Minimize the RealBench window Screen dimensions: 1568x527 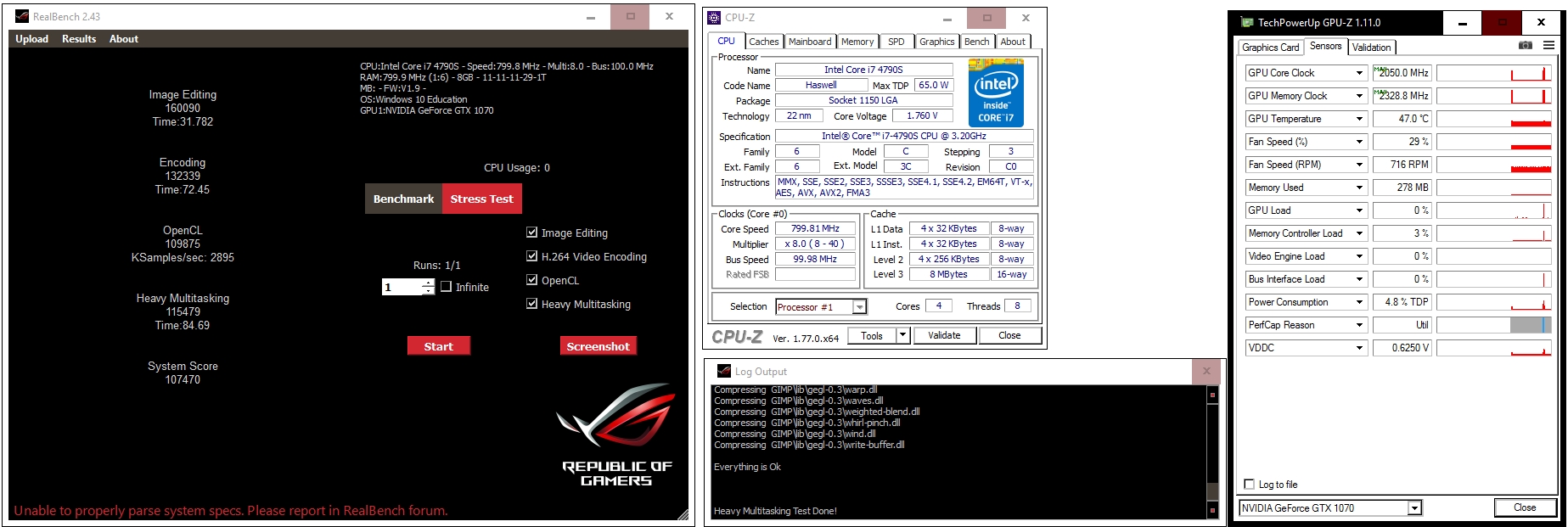point(591,16)
